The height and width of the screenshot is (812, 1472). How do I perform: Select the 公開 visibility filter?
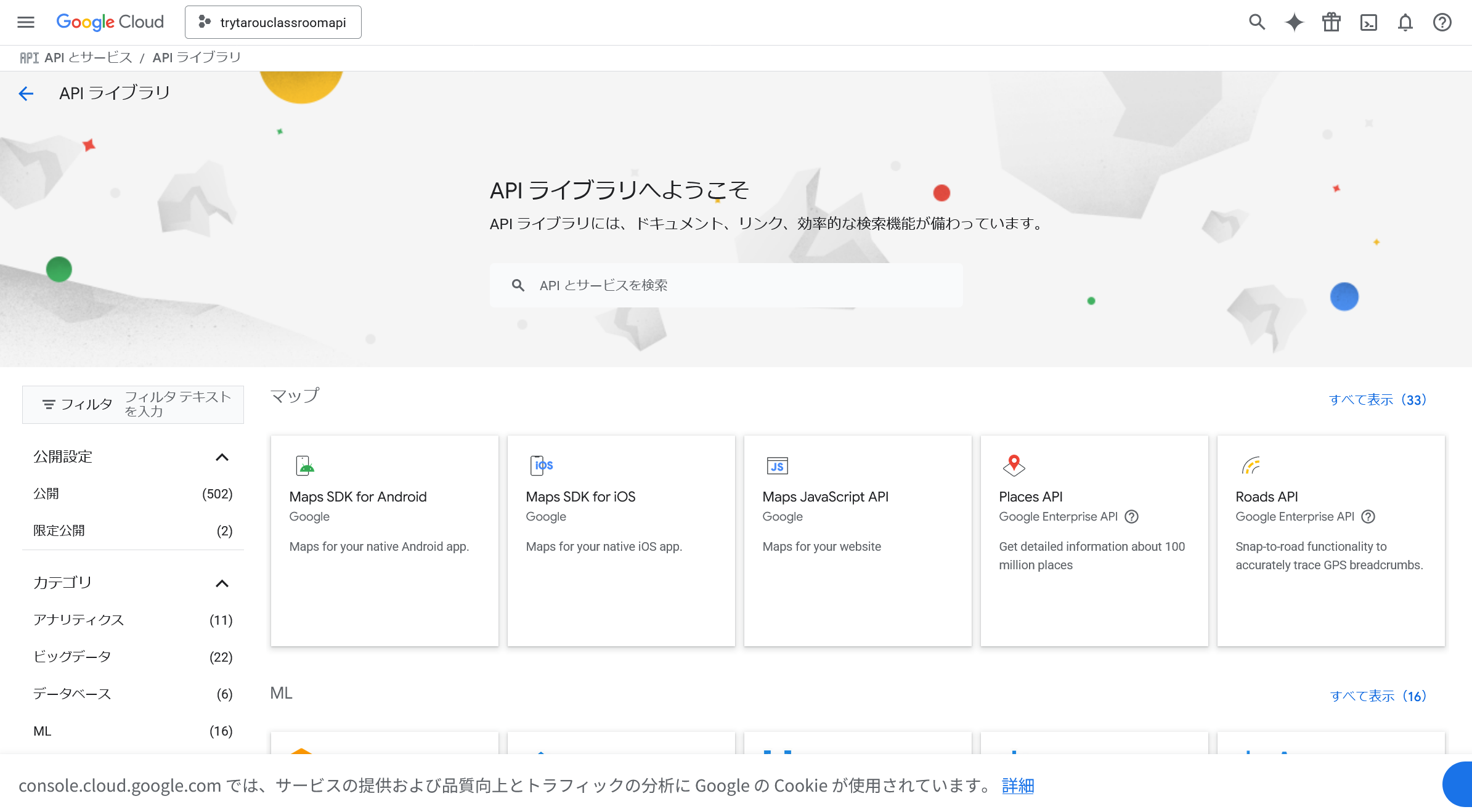pyautogui.click(x=46, y=493)
